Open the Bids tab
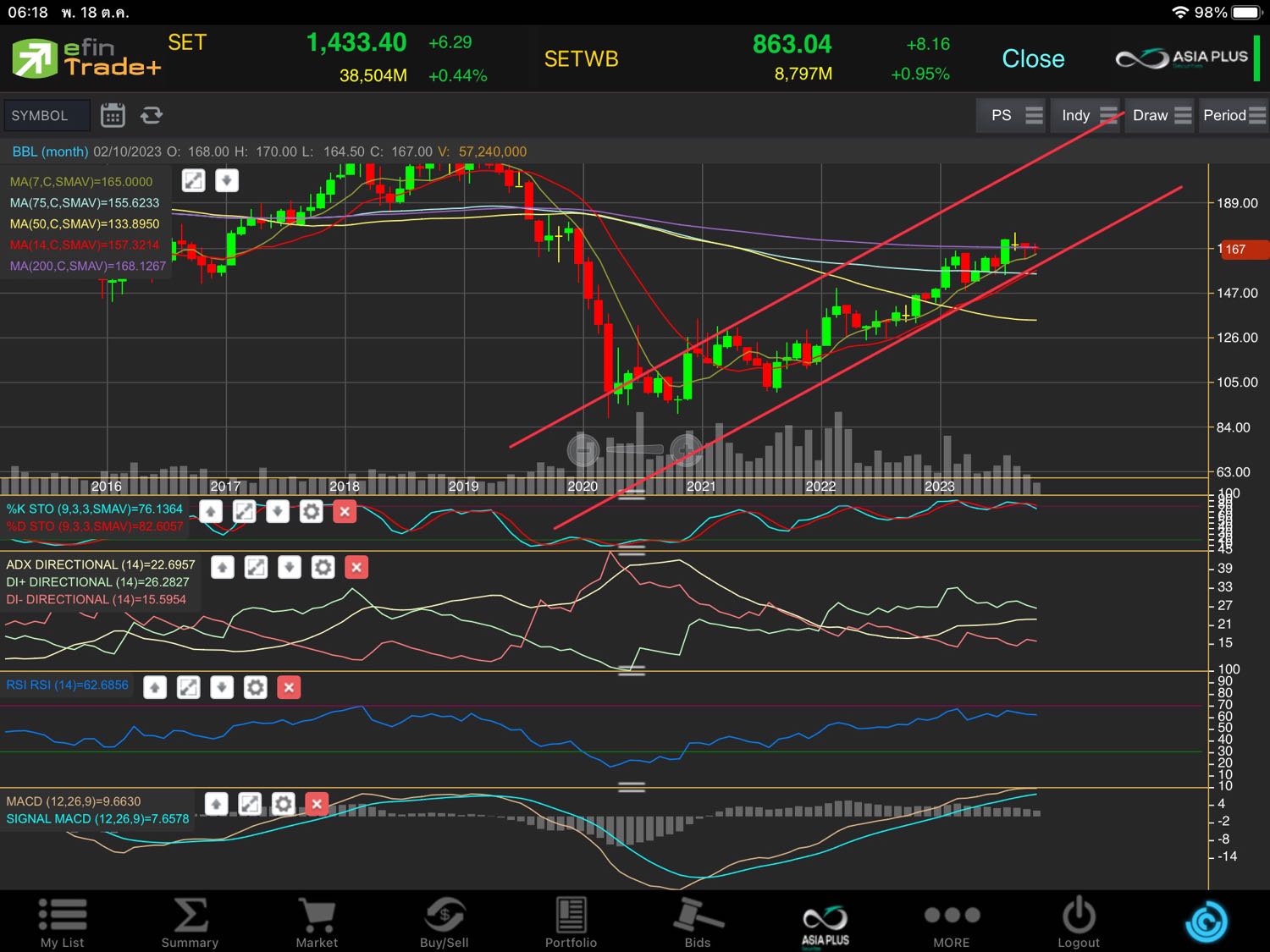The height and width of the screenshot is (952, 1270). pyautogui.click(x=698, y=922)
